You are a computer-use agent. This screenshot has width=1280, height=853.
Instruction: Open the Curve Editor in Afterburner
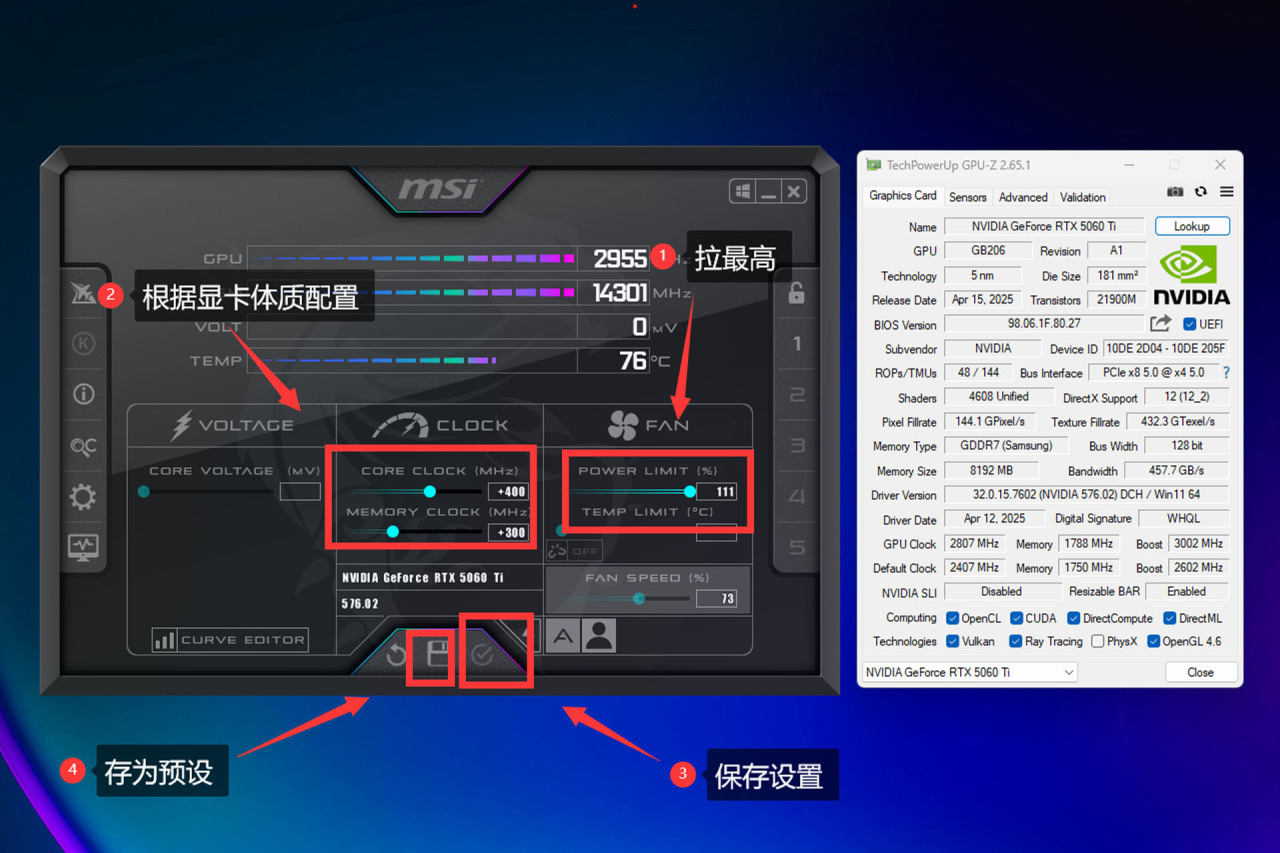[230, 640]
